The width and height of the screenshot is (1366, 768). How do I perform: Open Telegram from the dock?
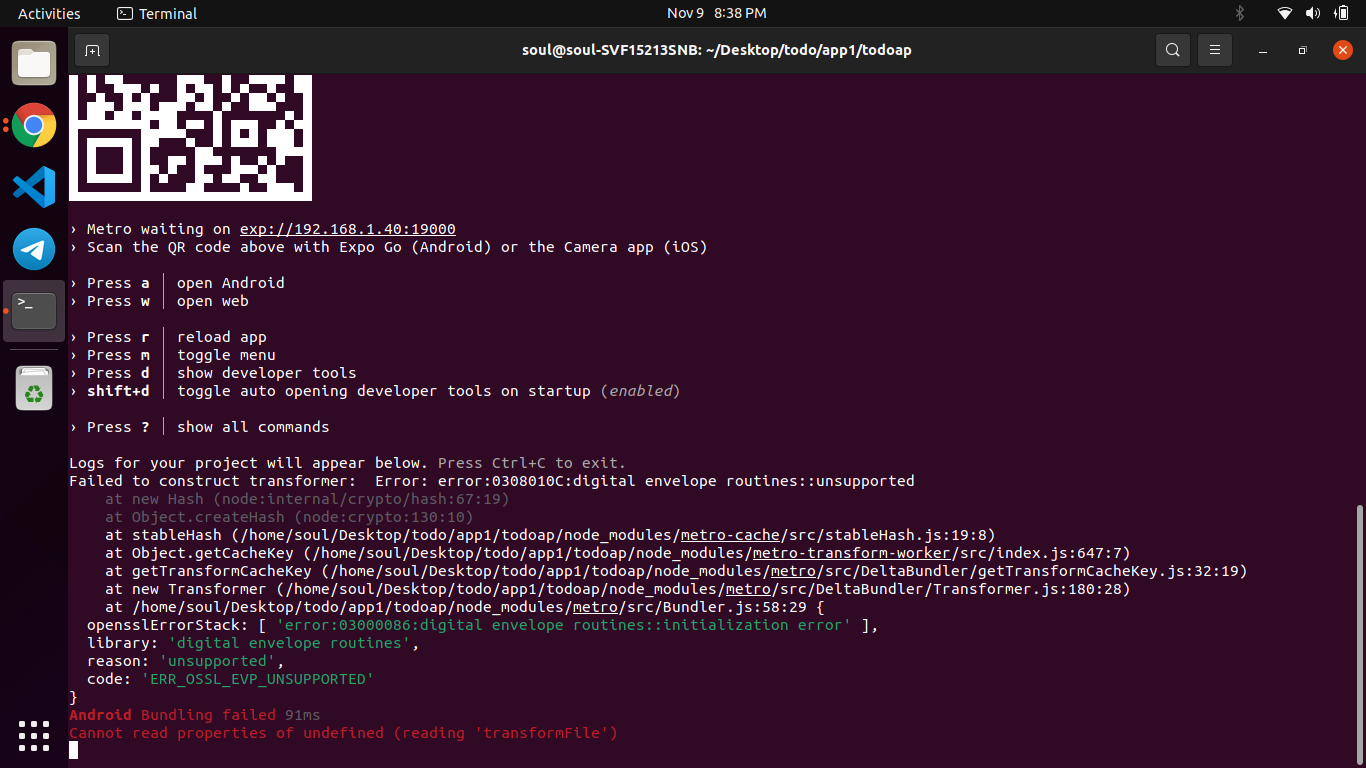point(33,250)
